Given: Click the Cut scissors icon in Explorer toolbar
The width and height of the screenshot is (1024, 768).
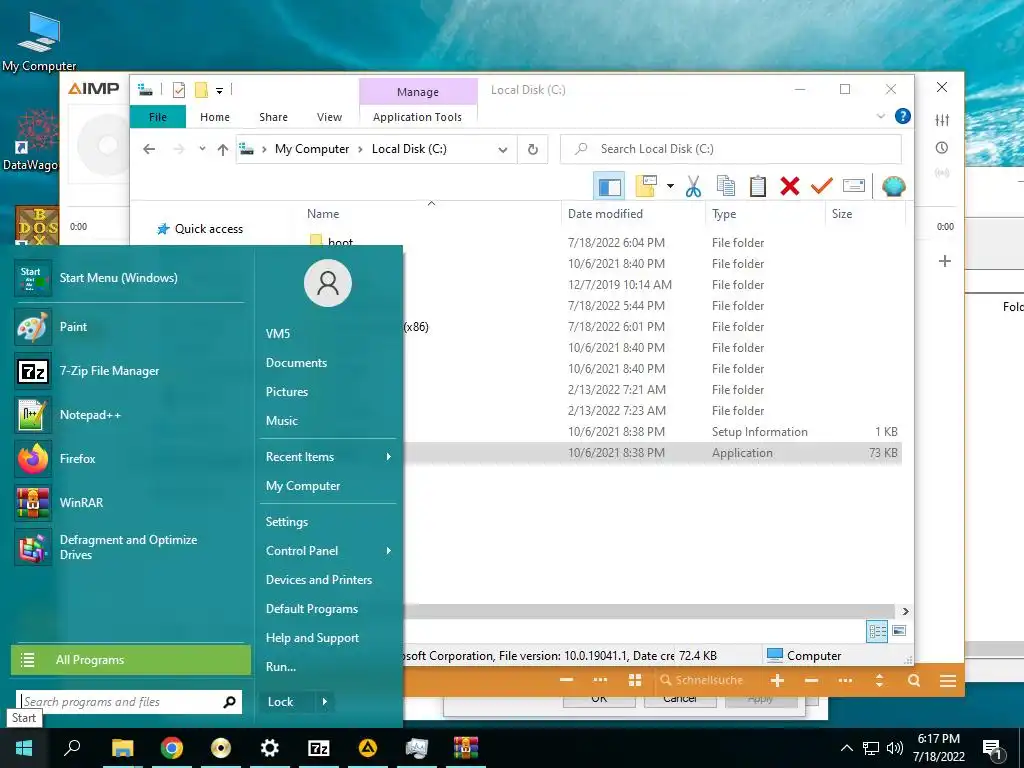Looking at the screenshot, I should pyautogui.click(x=694, y=187).
